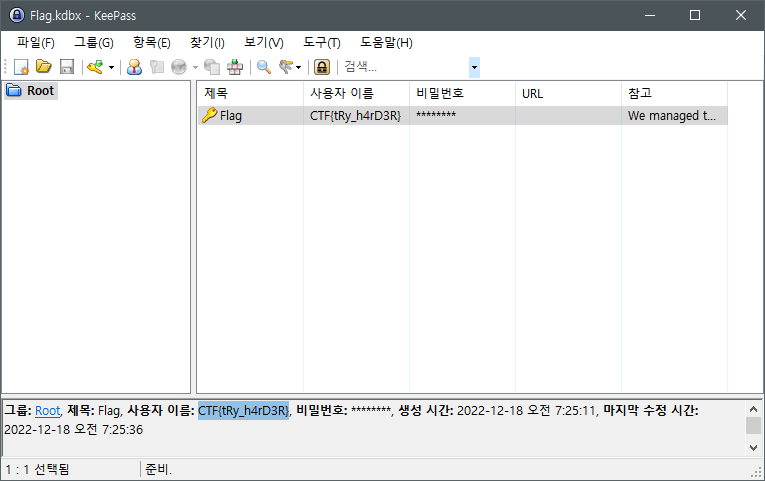Screen dimensions: 765x481
Task: Click the Open database folder icon
Action: [x=44, y=67]
